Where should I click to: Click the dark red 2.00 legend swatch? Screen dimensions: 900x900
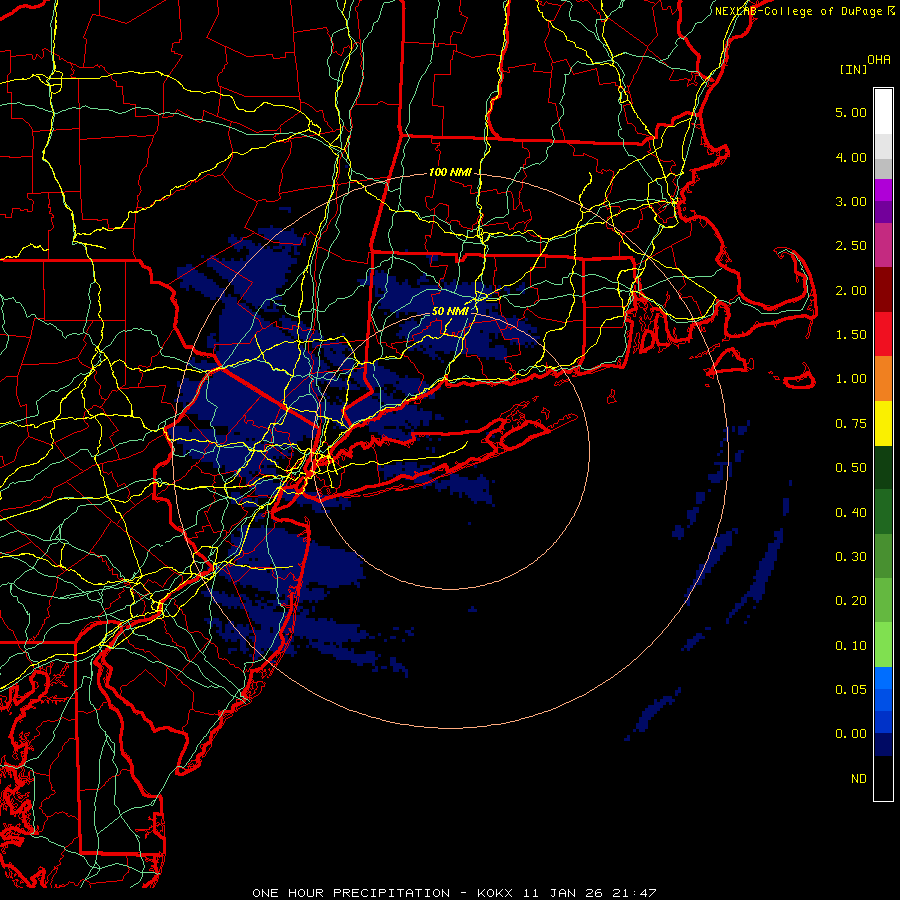tap(883, 290)
